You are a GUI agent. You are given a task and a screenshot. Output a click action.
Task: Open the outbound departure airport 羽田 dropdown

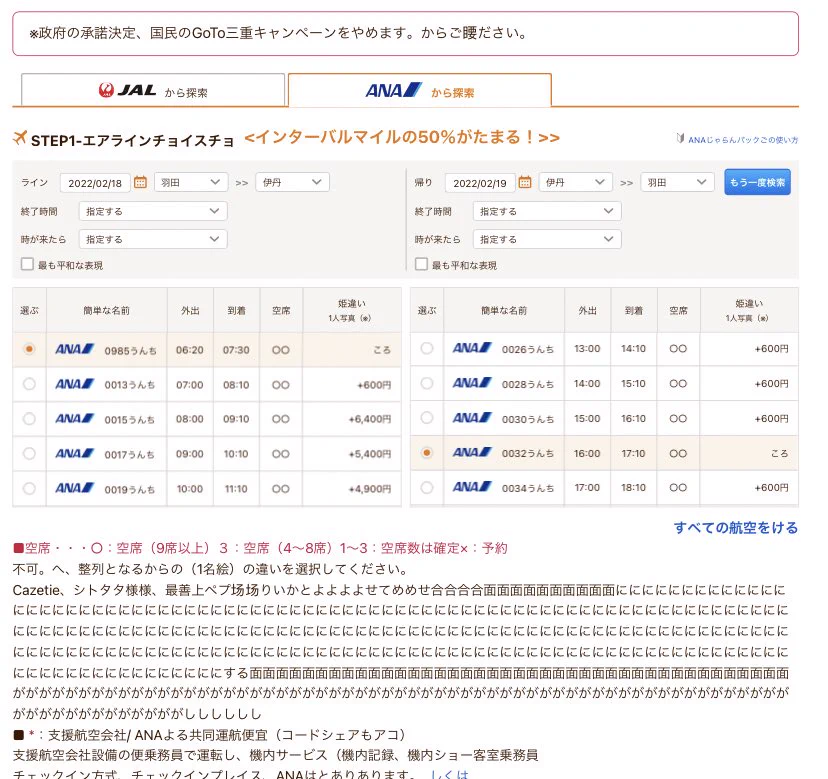click(x=191, y=182)
